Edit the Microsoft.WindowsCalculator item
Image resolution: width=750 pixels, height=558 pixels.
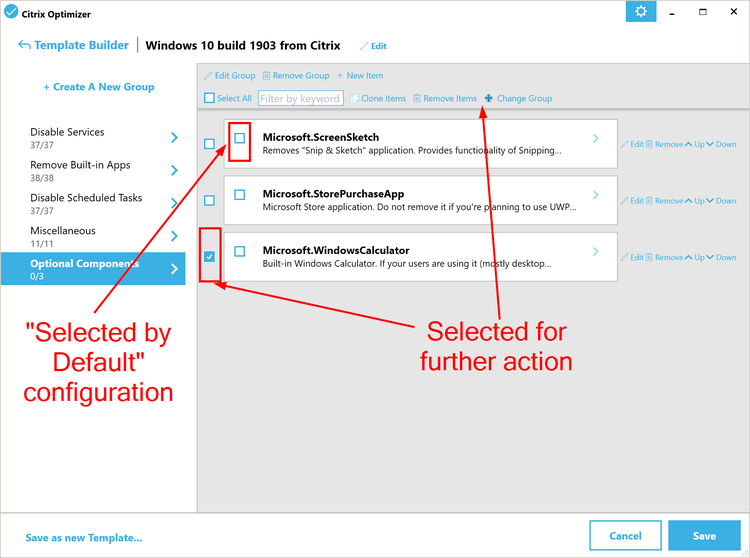tap(632, 257)
